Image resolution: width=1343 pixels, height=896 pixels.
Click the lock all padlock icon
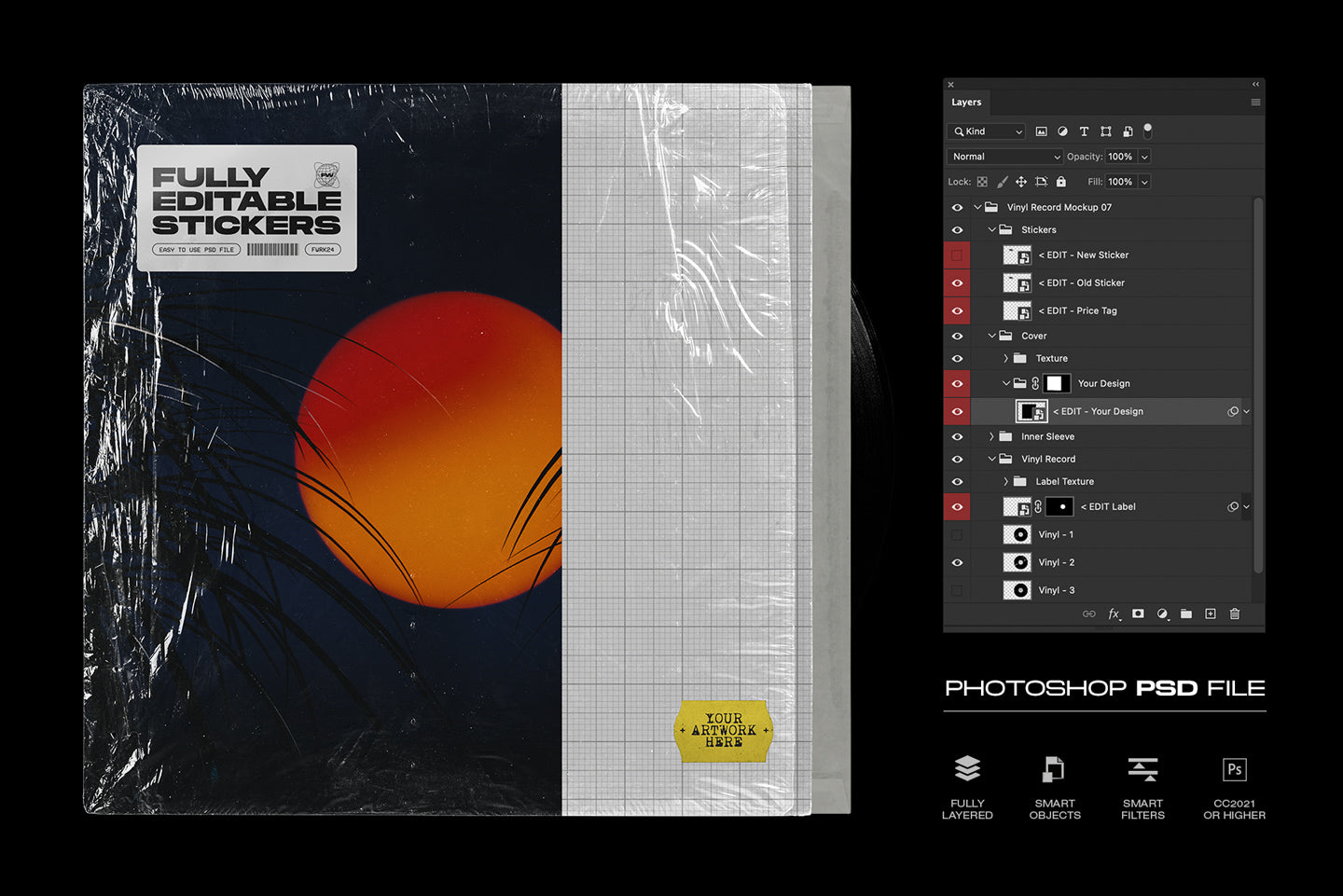pyautogui.click(x=1060, y=182)
